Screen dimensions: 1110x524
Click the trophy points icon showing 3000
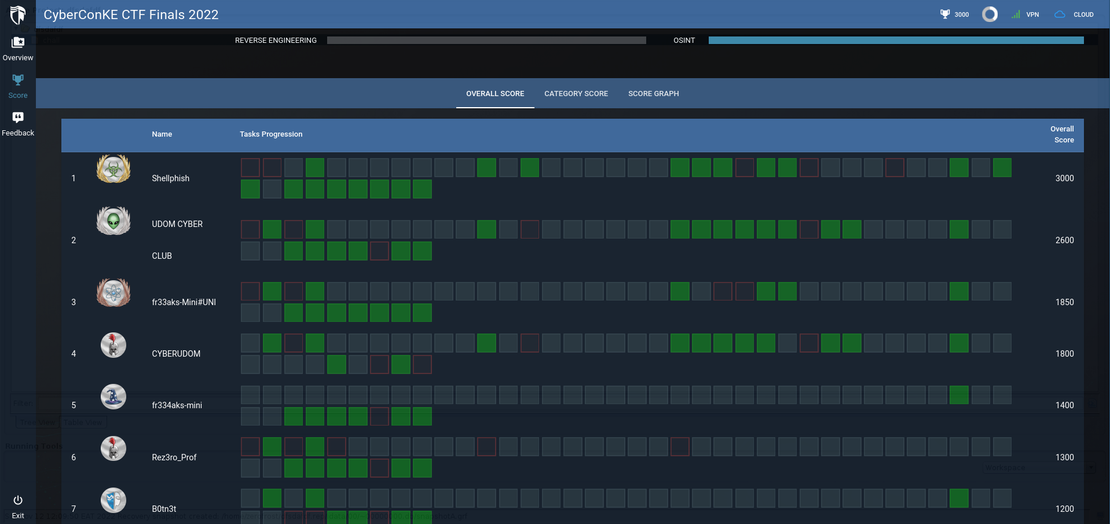click(945, 15)
